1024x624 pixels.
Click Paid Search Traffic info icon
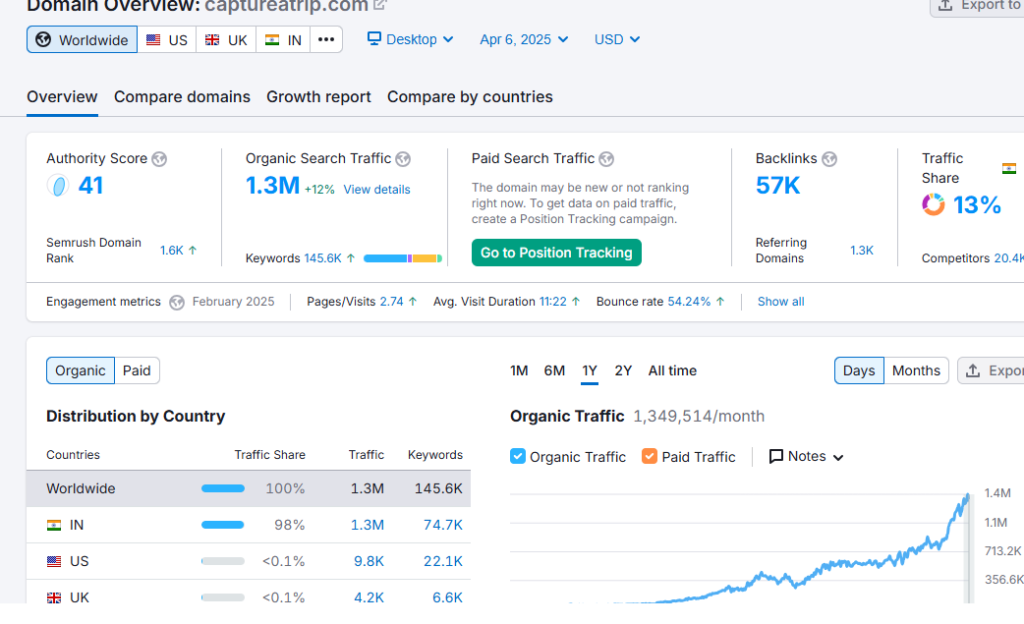(x=607, y=159)
